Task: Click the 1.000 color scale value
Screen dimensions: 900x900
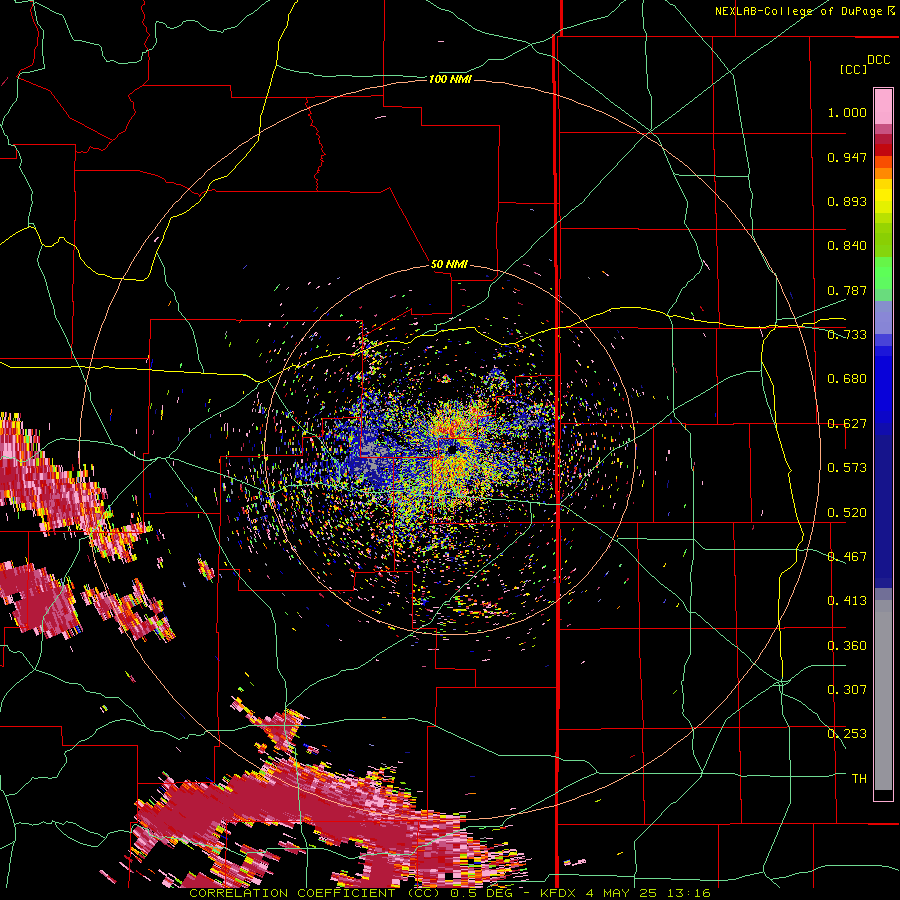Action: pos(847,112)
